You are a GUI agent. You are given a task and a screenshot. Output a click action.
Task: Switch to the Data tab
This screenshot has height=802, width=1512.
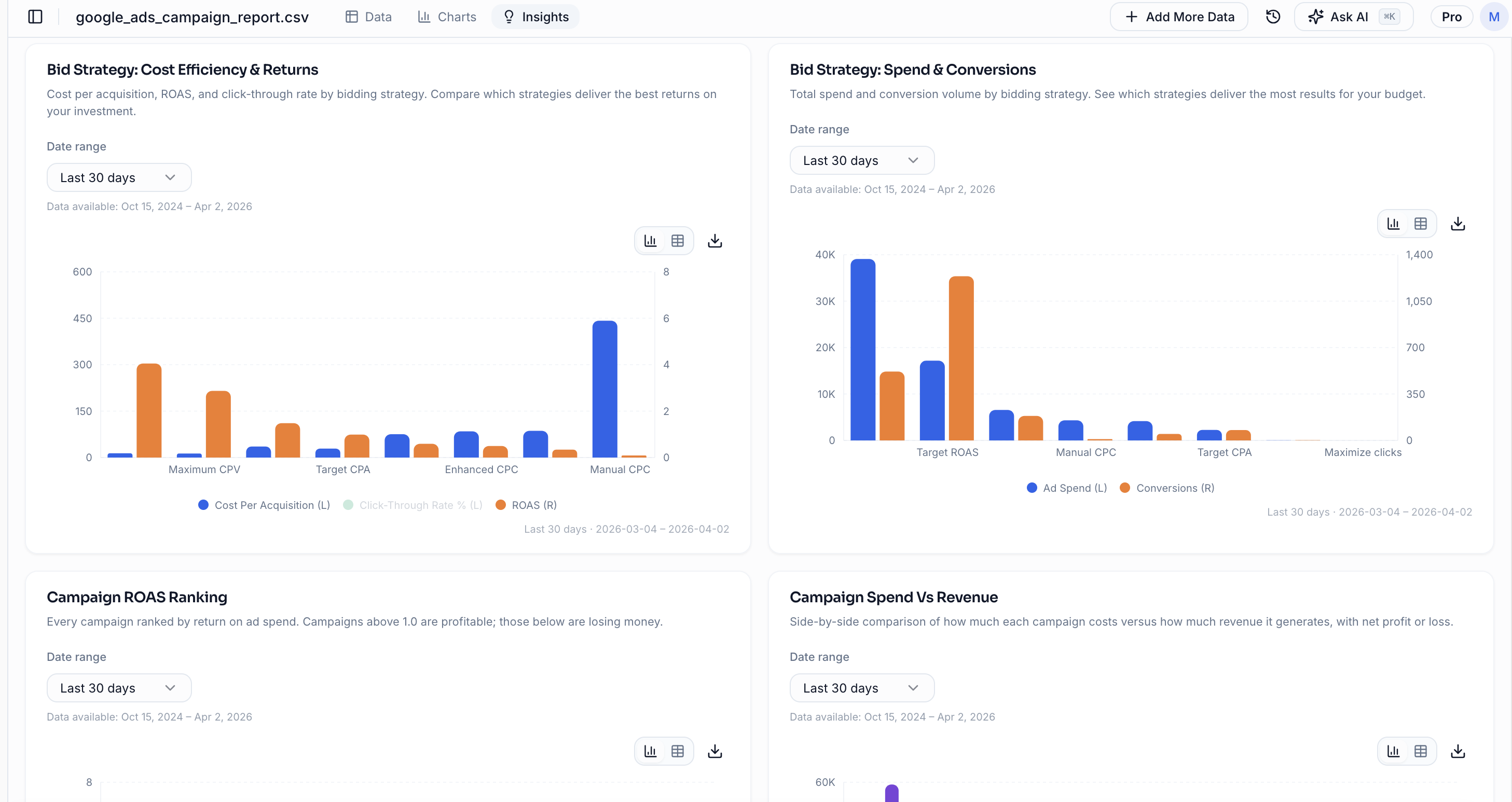point(368,17)
